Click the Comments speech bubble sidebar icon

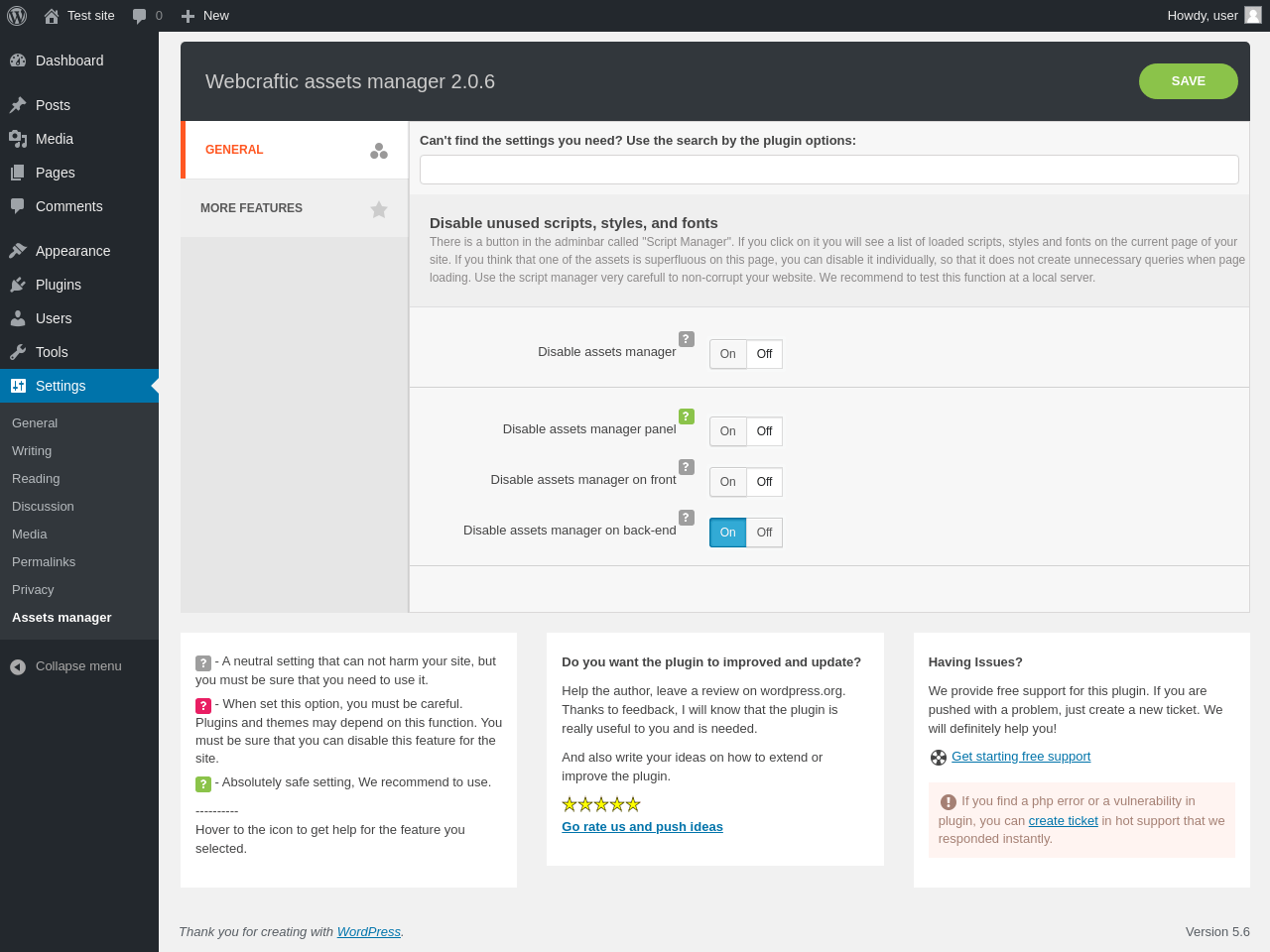(18, 206)
